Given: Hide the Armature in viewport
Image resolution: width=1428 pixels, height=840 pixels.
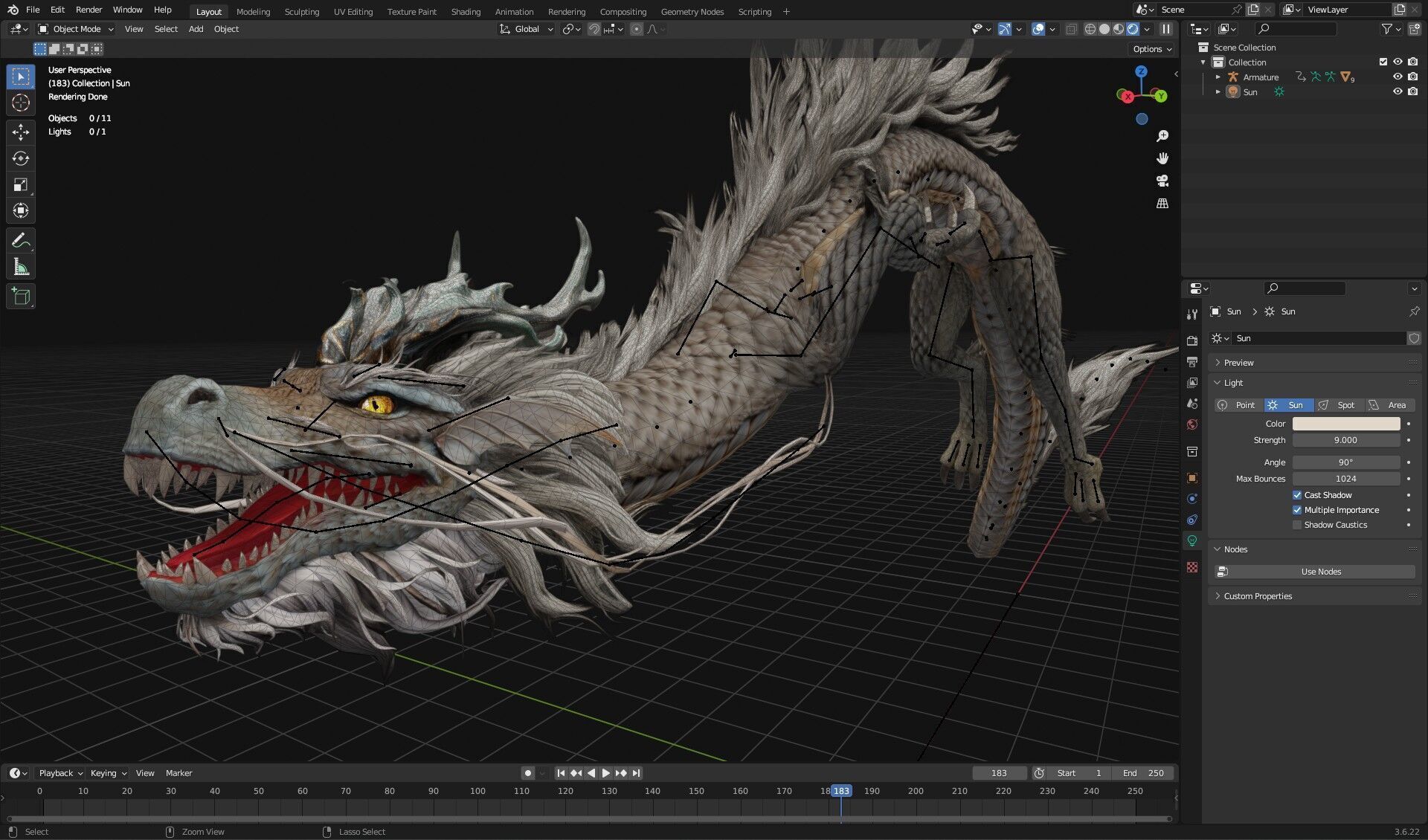Looking at the screenshot, I should tap(1398, 77).
